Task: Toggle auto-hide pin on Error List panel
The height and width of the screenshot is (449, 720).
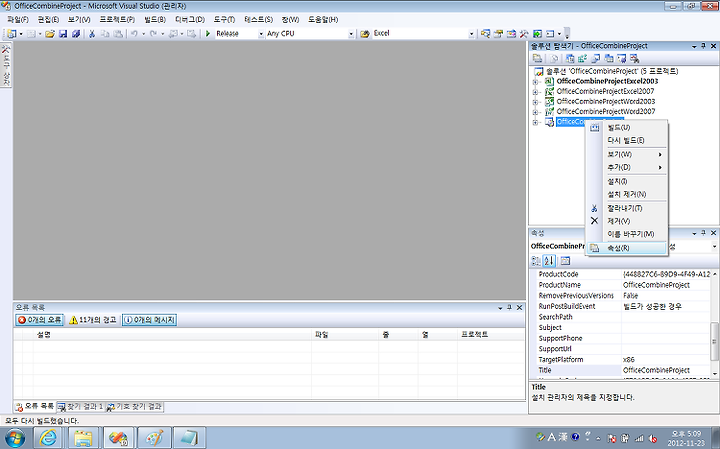Action: (509, 307)
